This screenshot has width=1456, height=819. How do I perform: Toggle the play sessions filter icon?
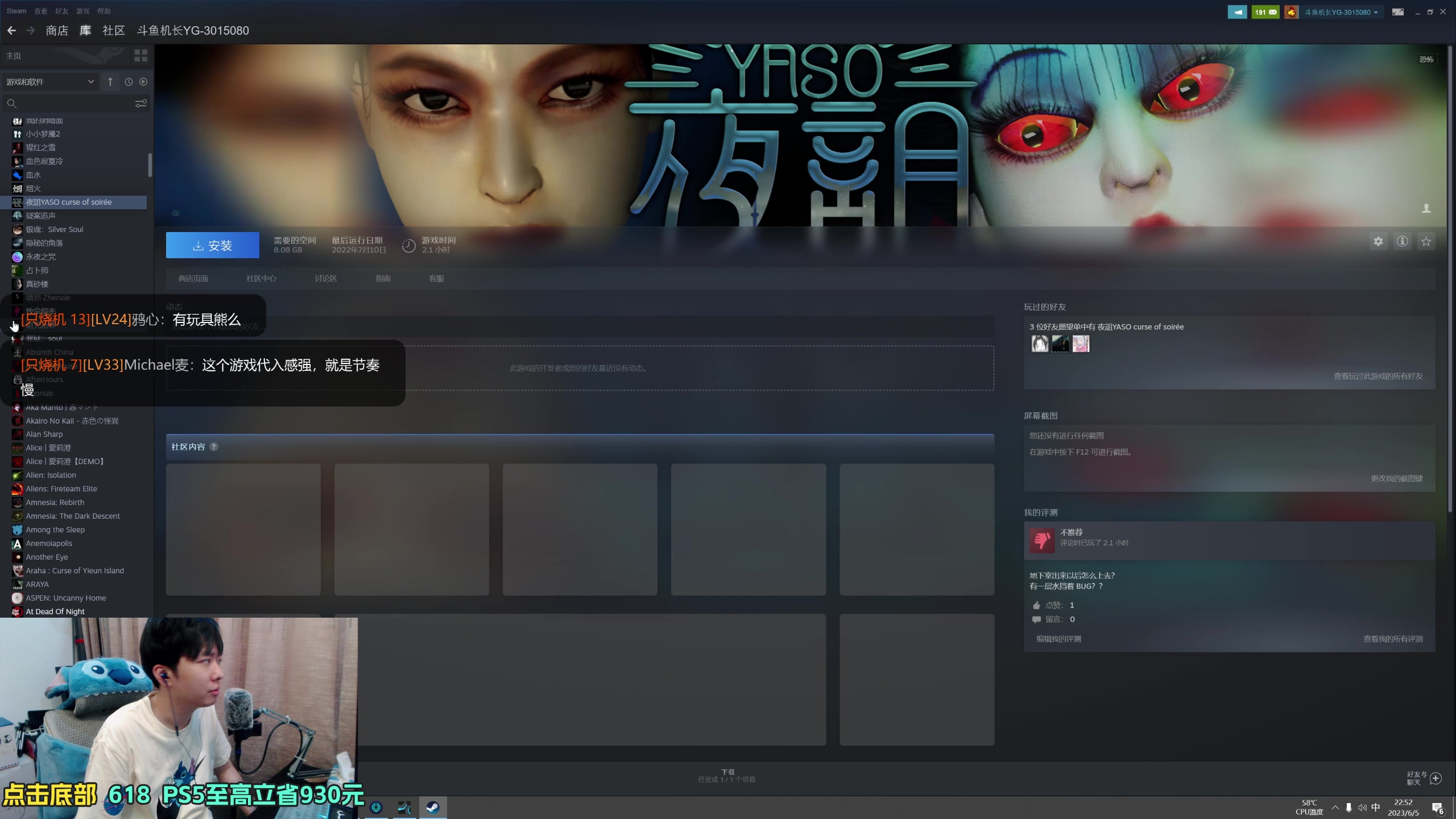coord(144,81)
